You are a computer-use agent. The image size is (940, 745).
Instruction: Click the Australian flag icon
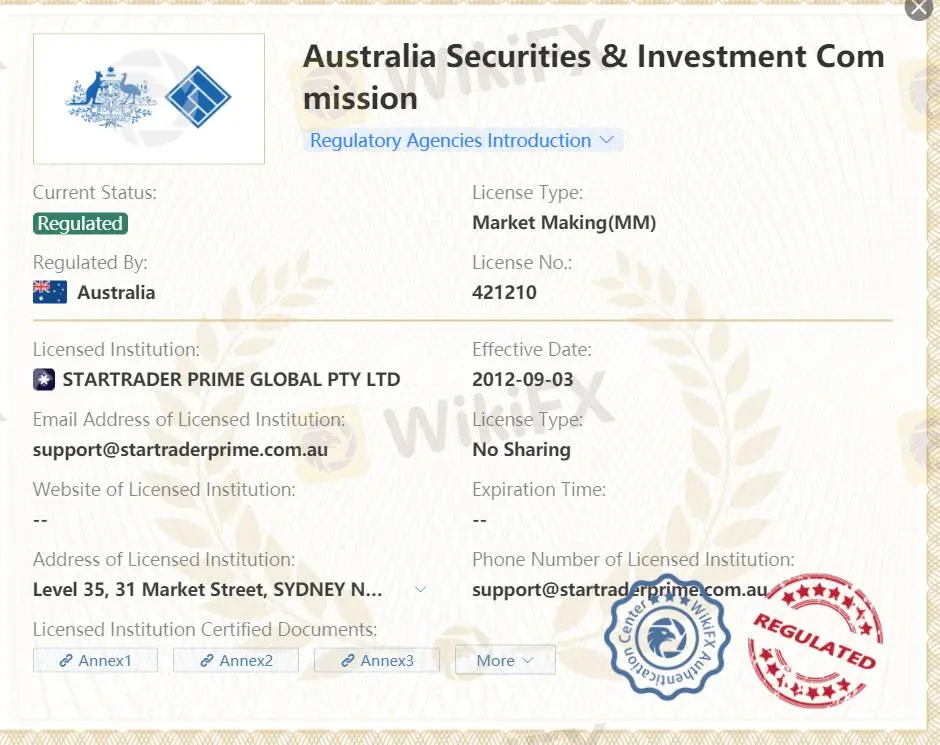click(50, 292)
